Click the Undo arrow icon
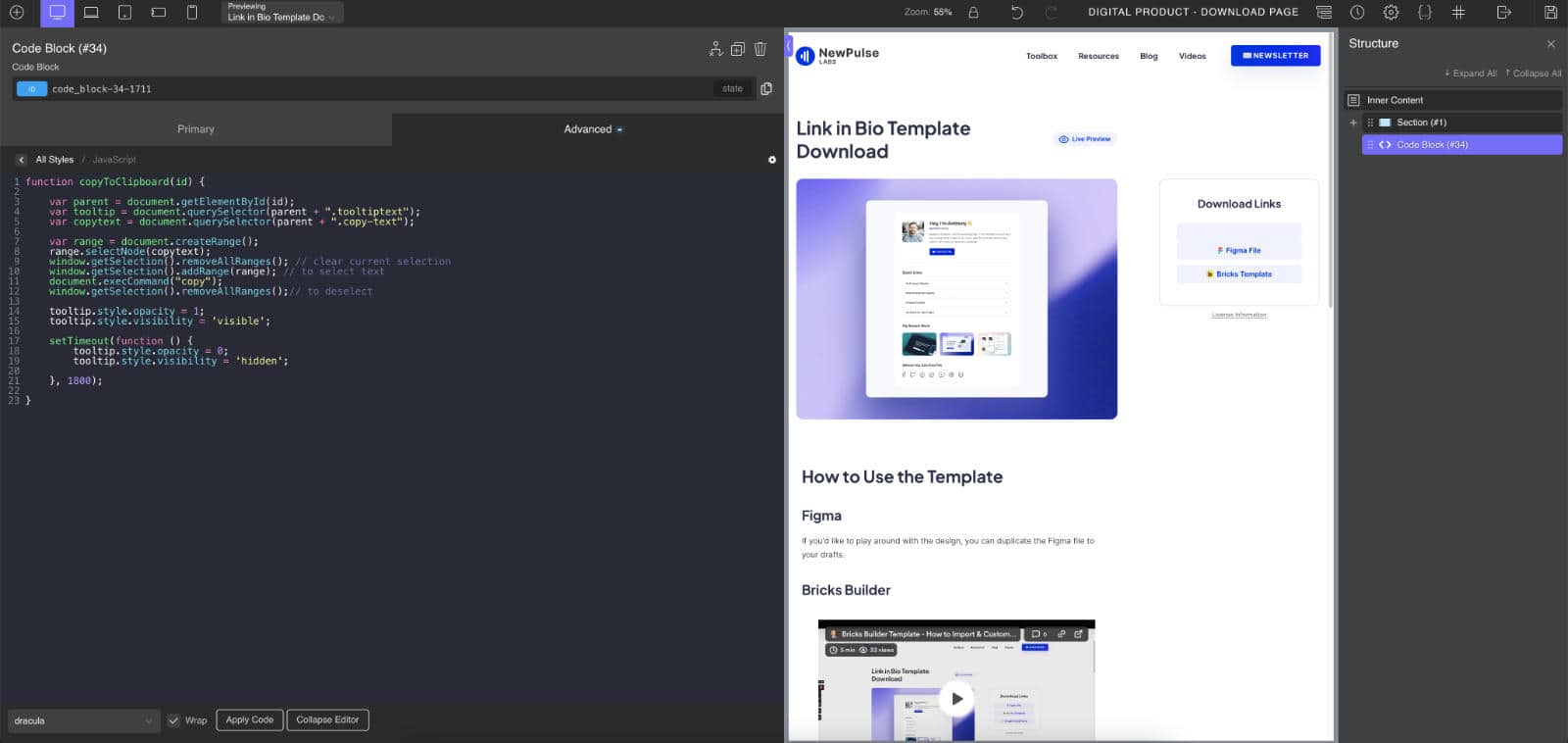This screenshot has height=743, width=1568. pyautogui.click(x=1016, y=13)
